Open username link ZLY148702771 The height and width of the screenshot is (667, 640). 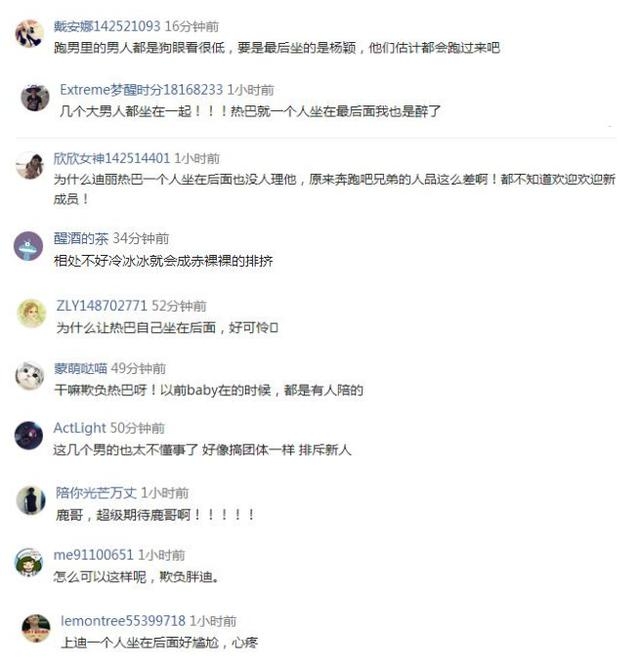102,305
